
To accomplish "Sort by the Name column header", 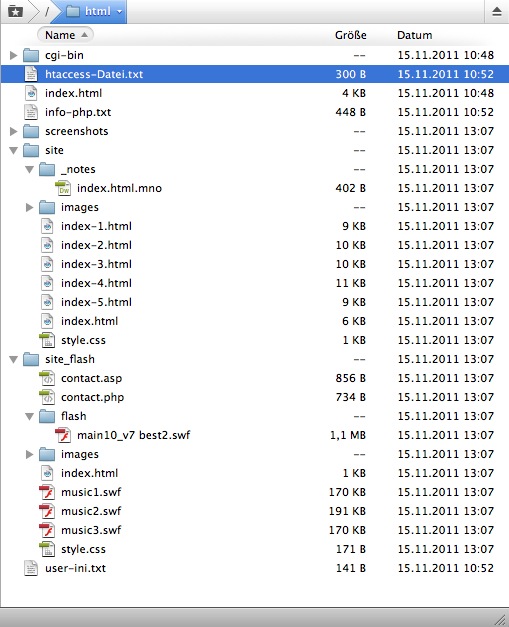I will click(65, 35).
